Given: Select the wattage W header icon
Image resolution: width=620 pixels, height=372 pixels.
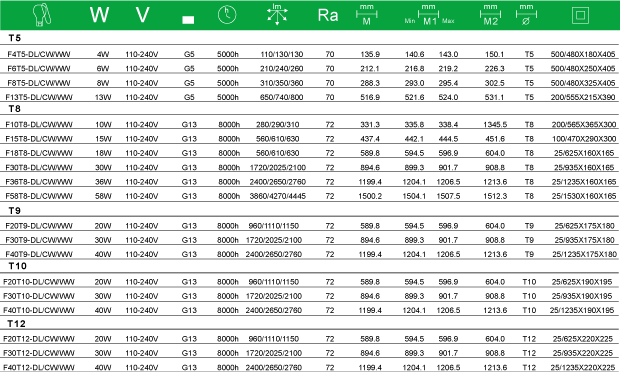Looking at the screenshot, I should (99, 15).
